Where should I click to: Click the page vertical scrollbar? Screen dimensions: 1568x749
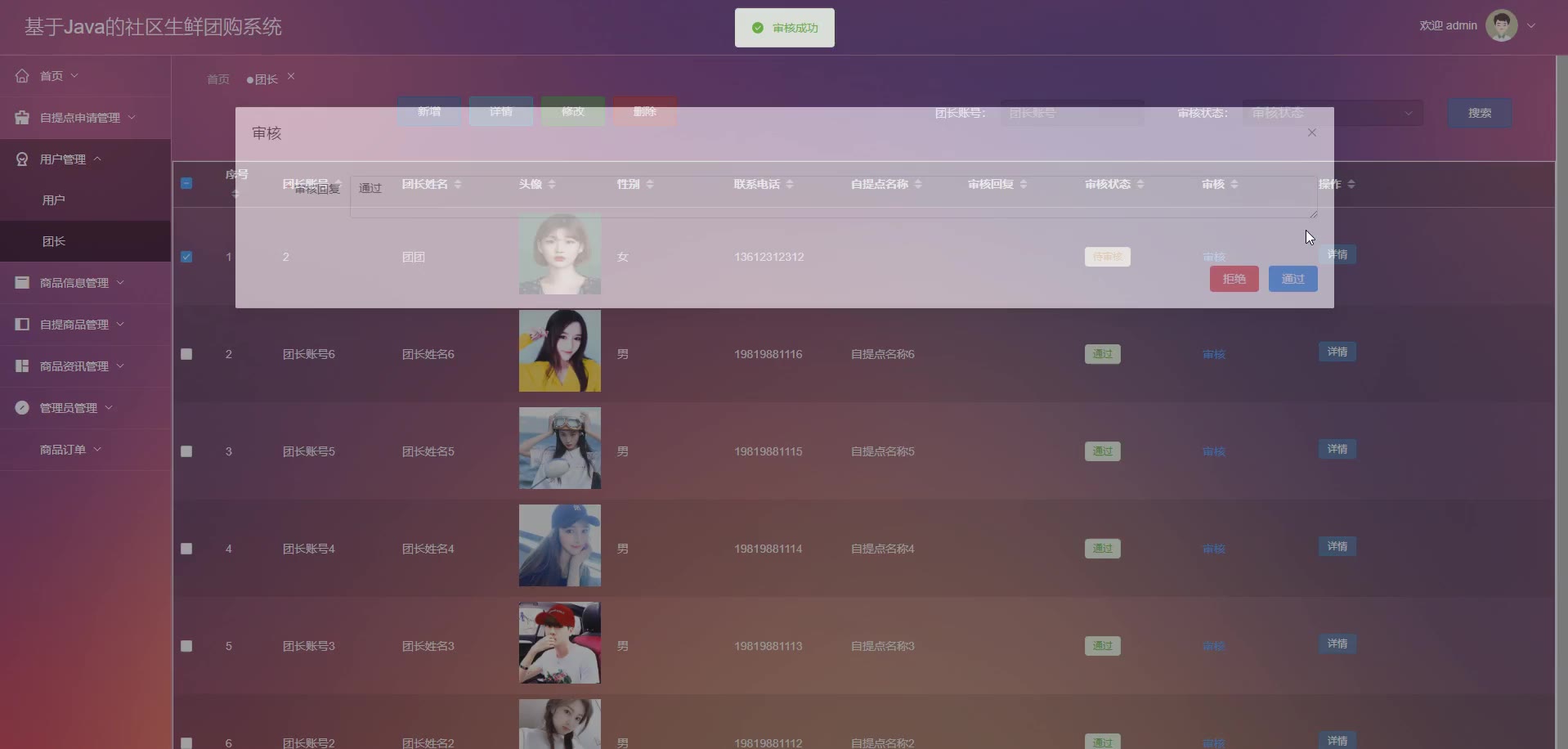[1561, 402]
